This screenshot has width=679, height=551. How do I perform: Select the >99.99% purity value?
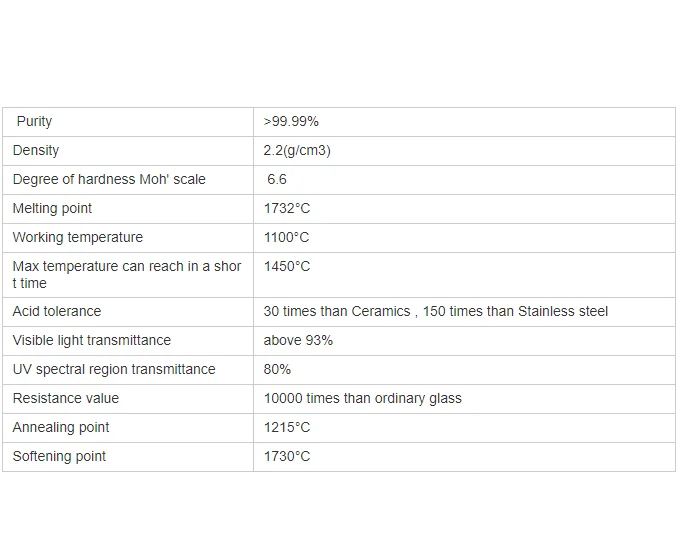(x=291, y=122)
